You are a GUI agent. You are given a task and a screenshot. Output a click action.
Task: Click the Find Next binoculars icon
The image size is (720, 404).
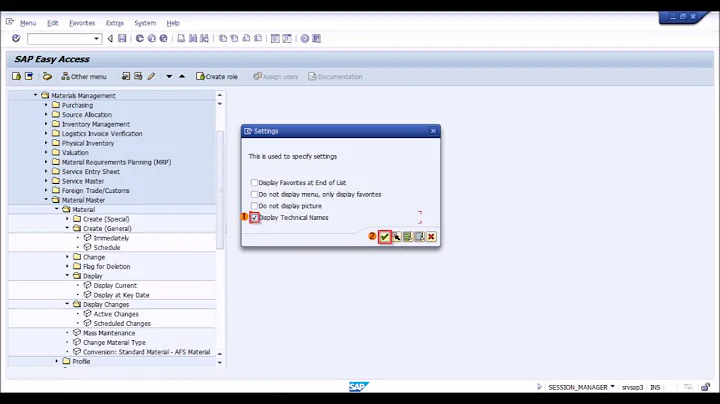click(x=204, y=39)
